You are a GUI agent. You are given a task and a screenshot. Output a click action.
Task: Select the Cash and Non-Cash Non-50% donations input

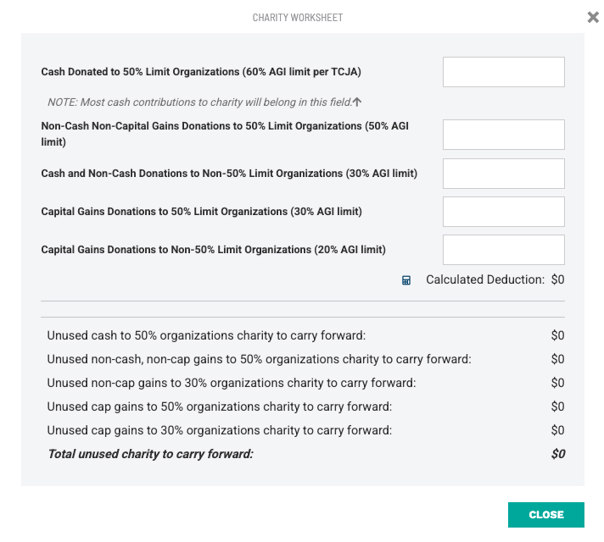tap(503, 173)
